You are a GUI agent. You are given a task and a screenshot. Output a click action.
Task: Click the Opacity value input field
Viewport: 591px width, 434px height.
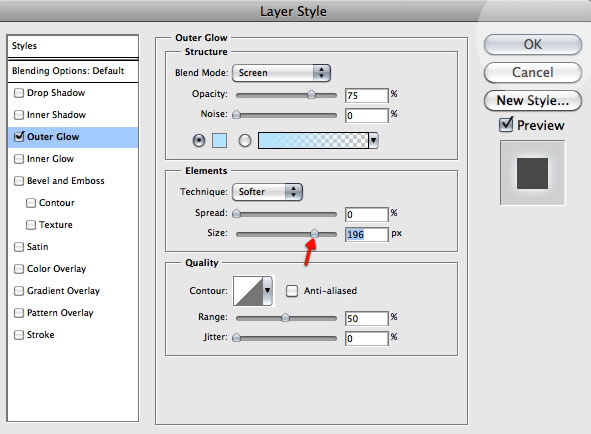366,95
